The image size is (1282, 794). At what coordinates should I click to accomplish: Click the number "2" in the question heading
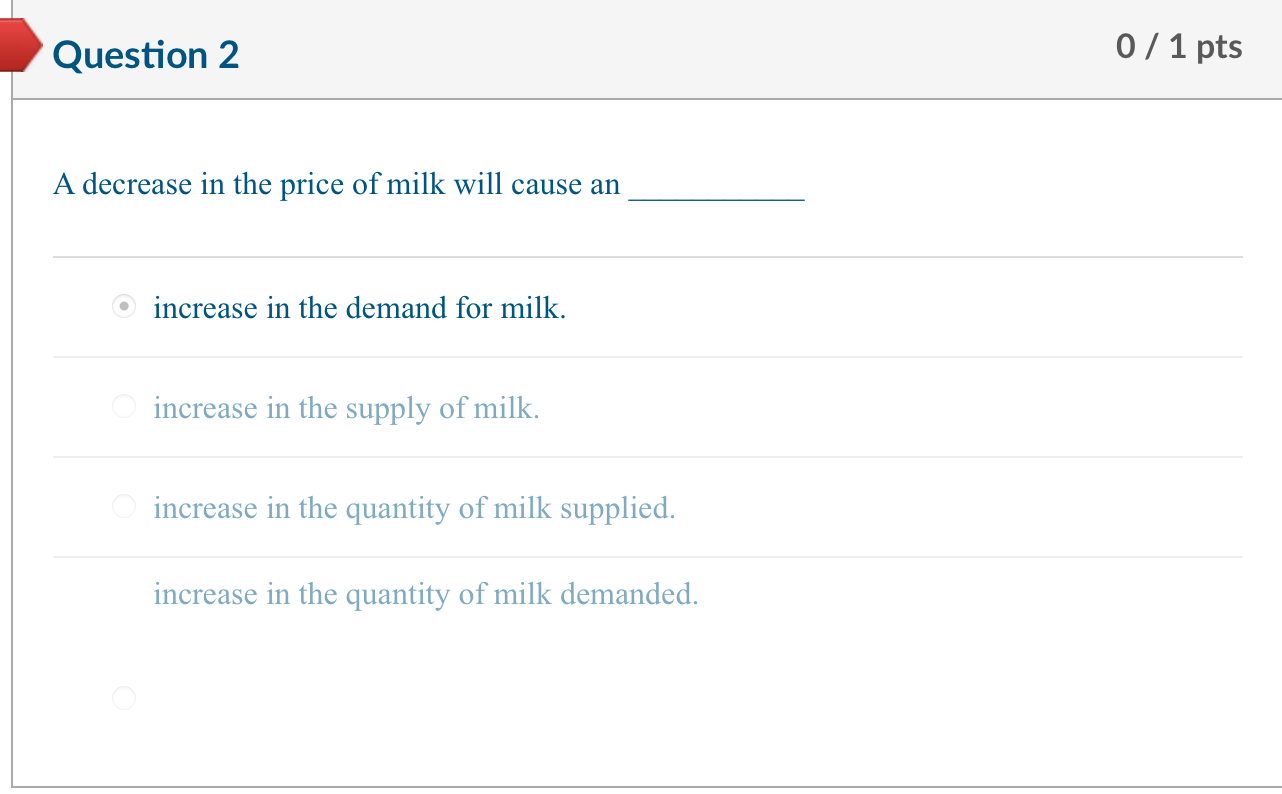229,55
